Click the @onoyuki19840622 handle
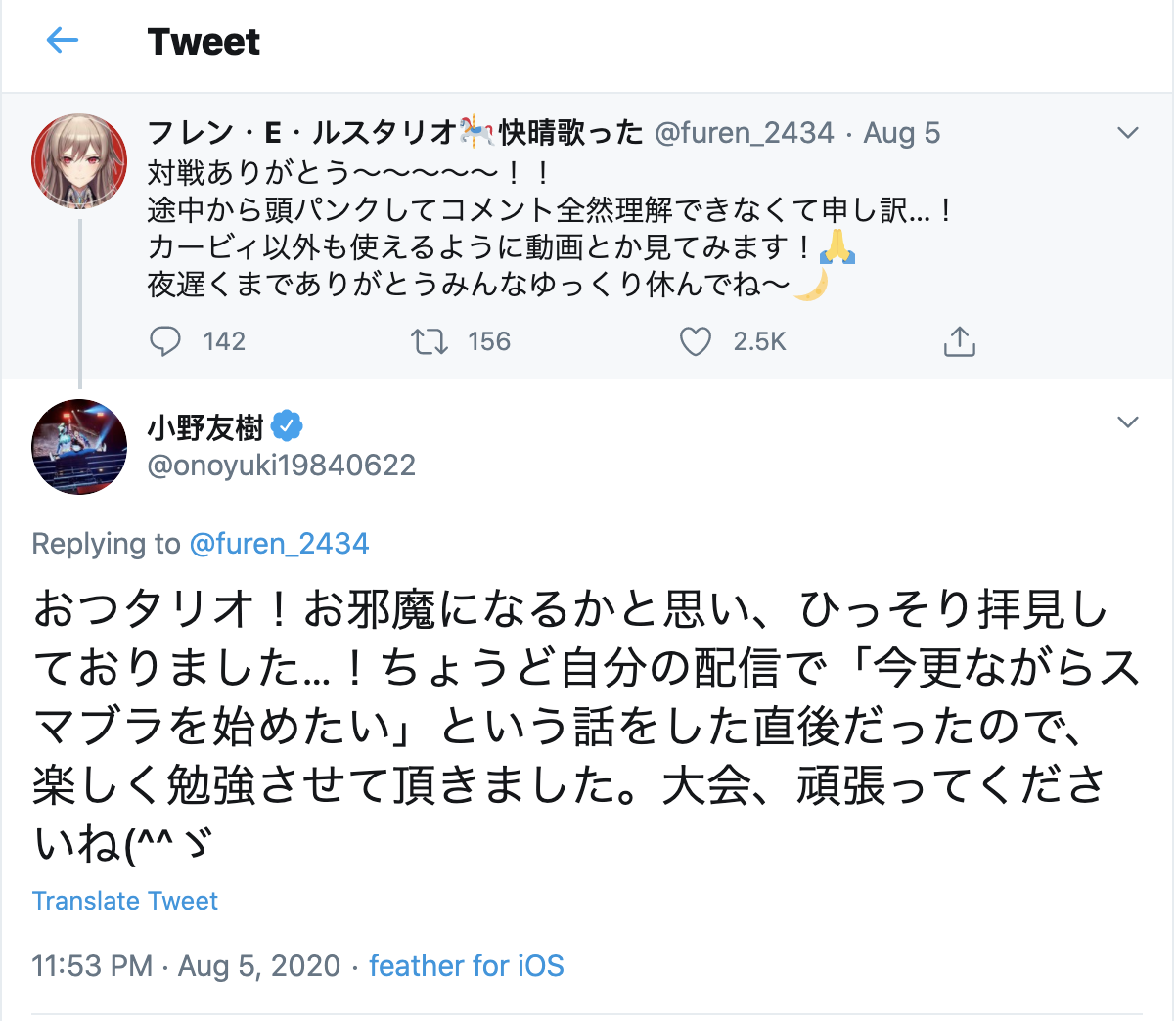This screenshot has height=1021, width=1176. point(281,466)
